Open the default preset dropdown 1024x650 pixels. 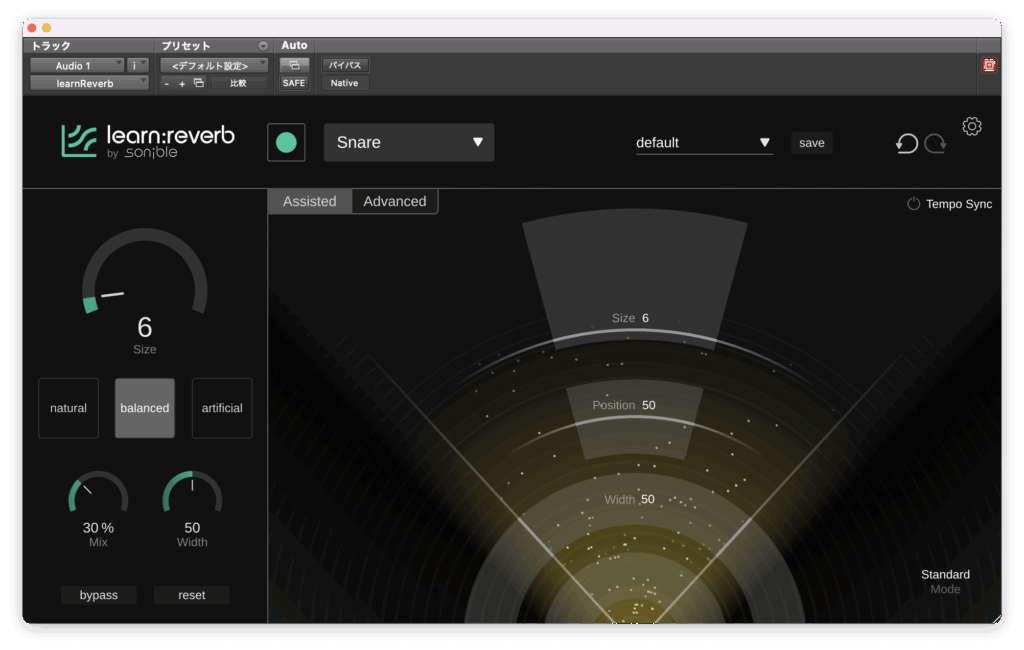coord(704,143)
